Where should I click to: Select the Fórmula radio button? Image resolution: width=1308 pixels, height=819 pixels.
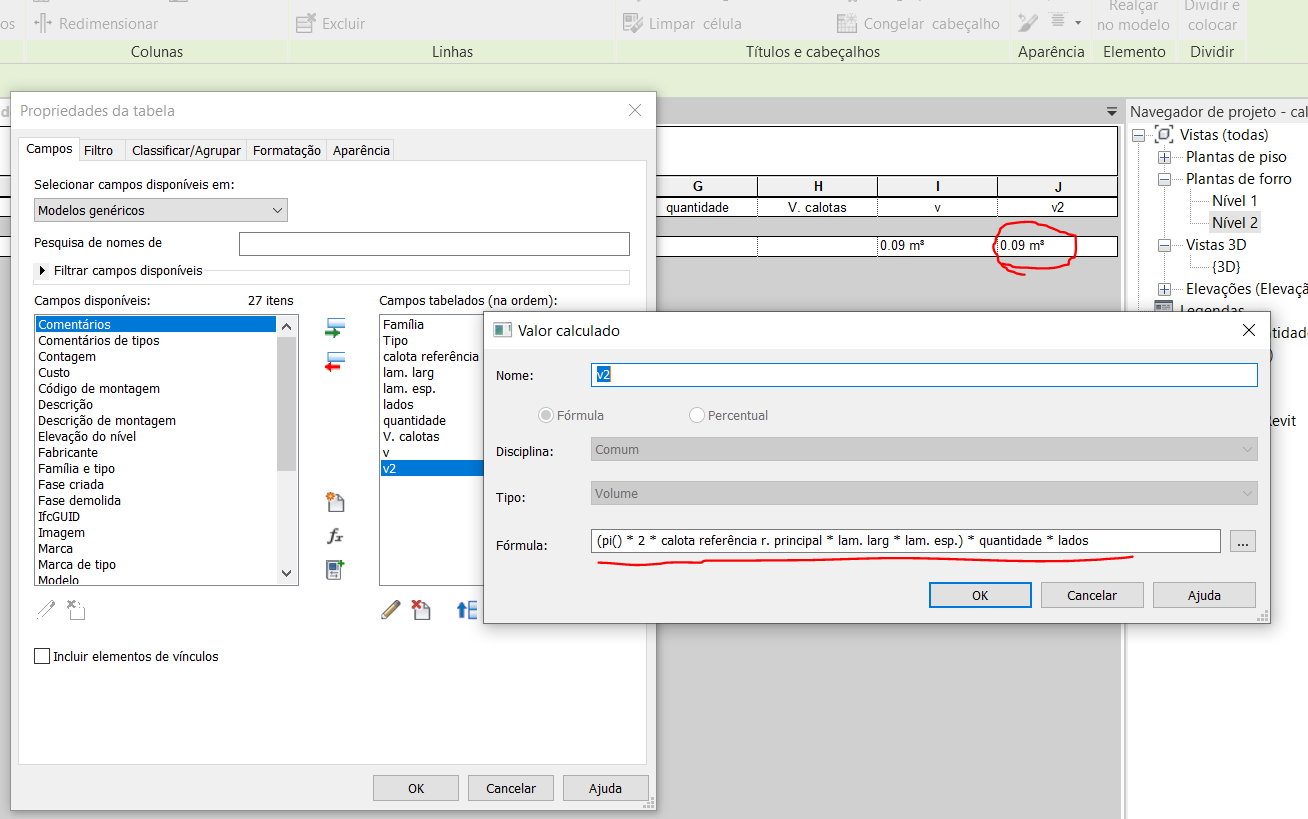click(546, 415)
